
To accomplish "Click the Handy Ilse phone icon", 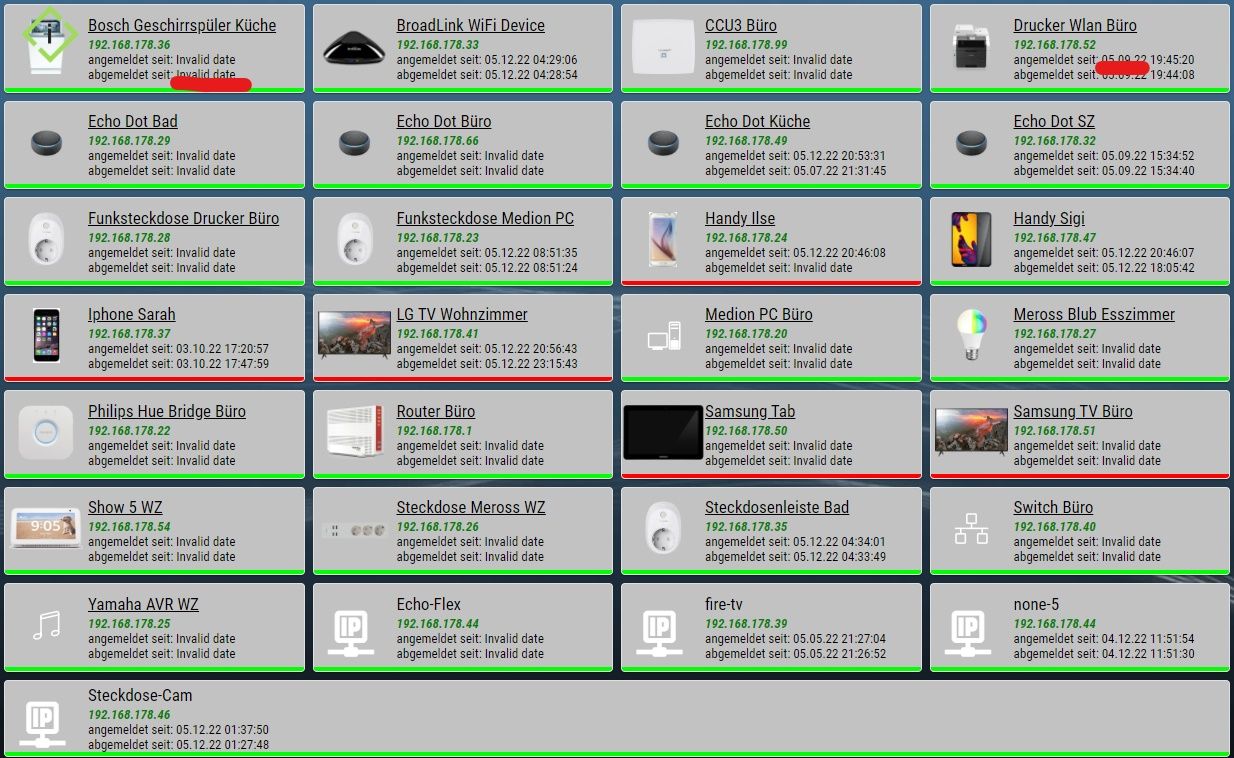I will coord(663,239).
